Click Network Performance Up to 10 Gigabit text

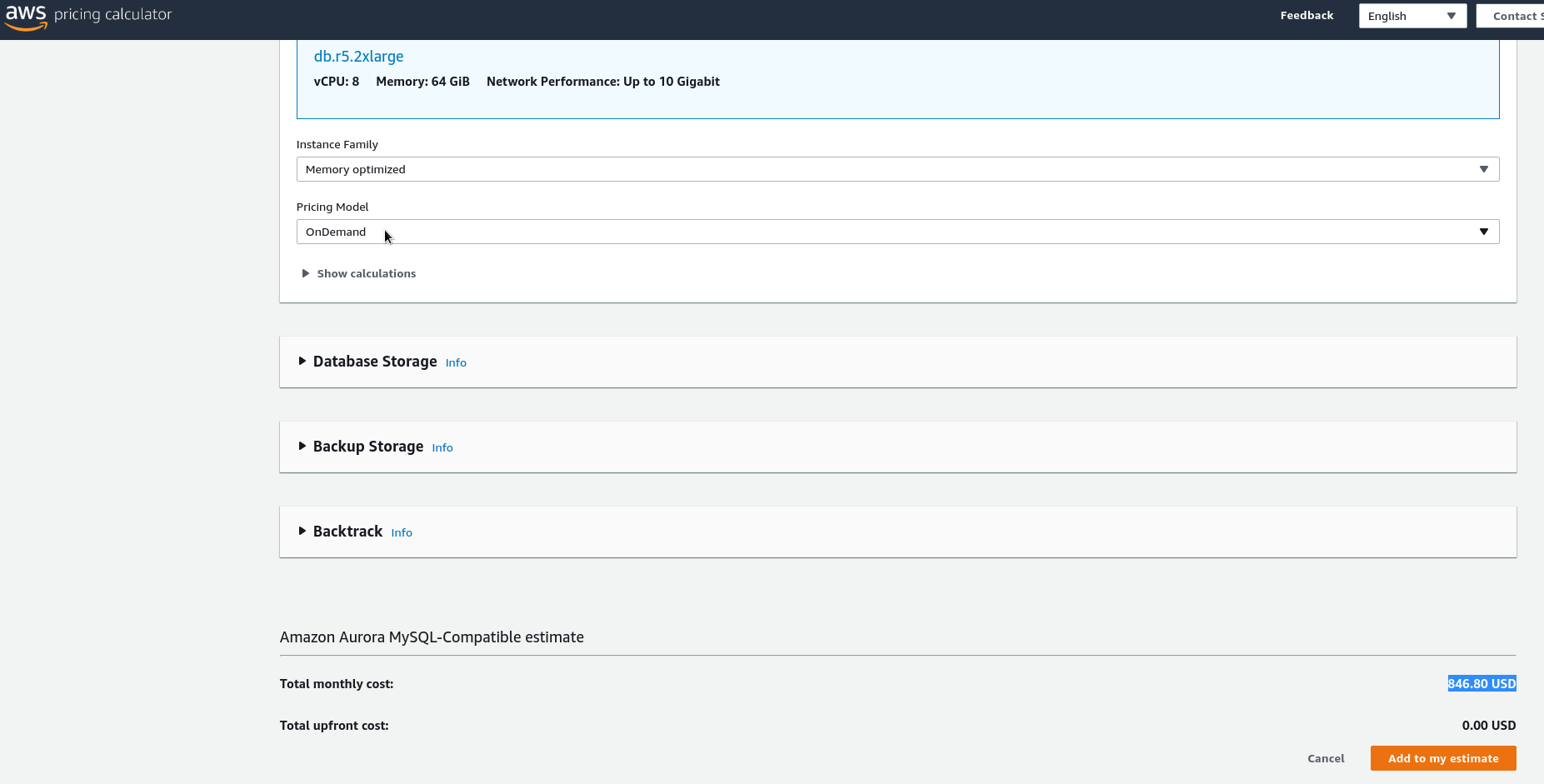(603, 82)
